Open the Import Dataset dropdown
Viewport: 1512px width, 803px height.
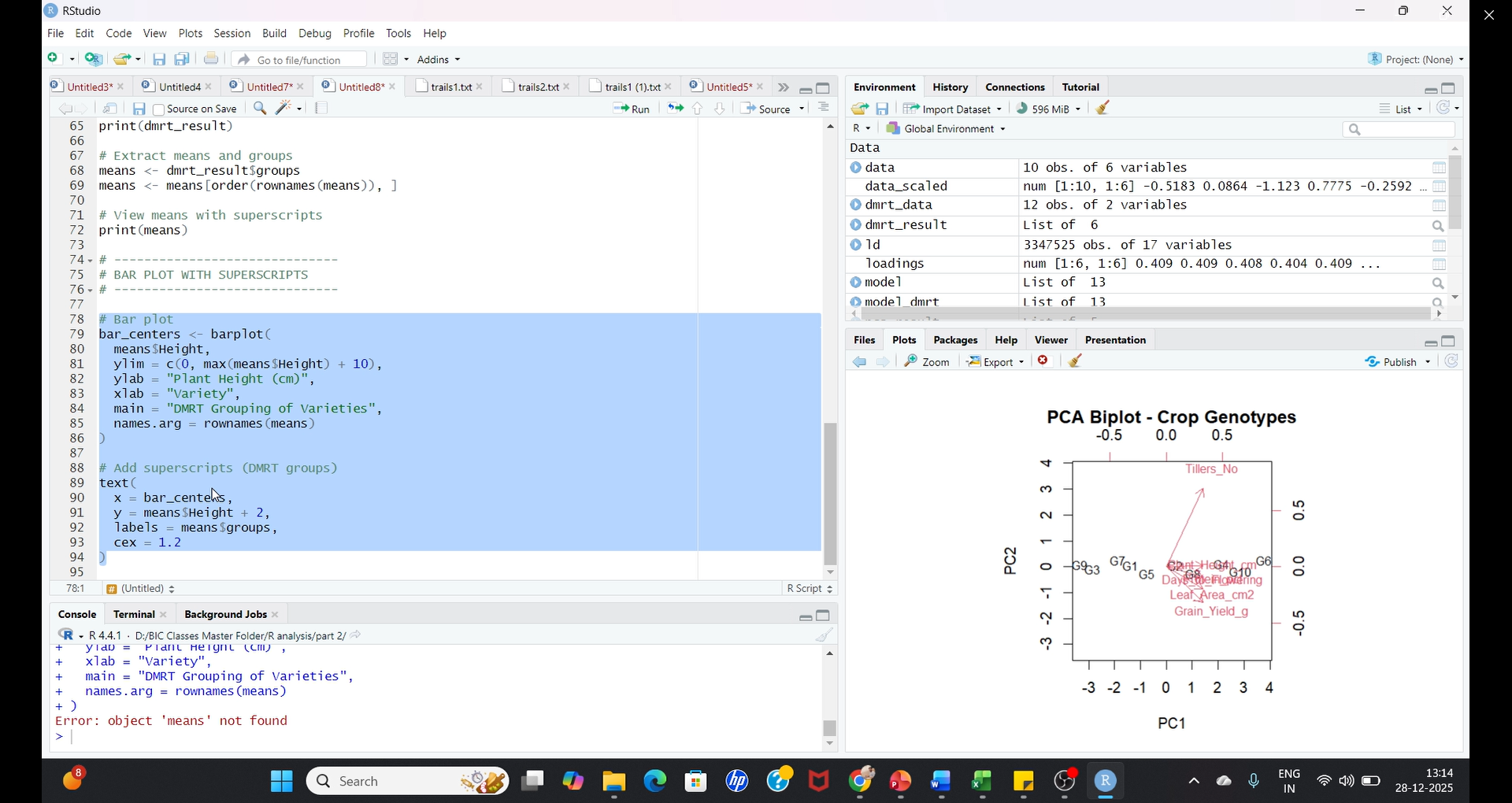coord(952,109)
